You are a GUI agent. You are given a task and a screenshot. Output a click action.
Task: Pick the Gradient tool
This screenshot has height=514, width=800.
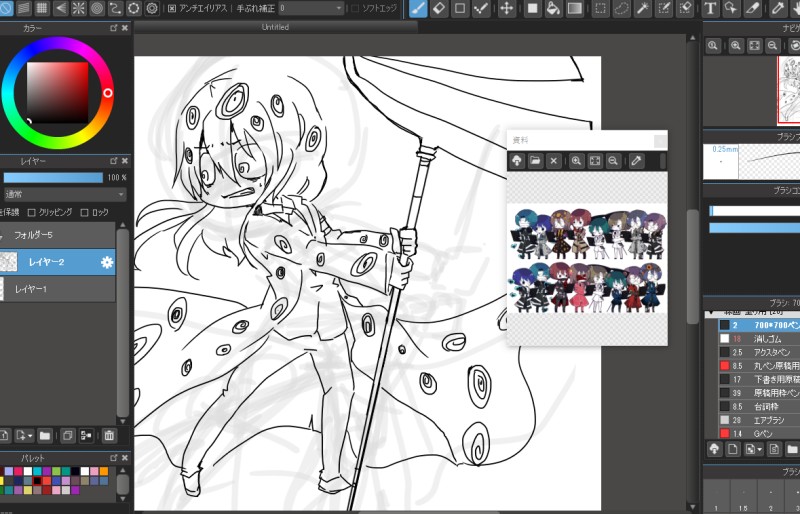tap(575, 8)
